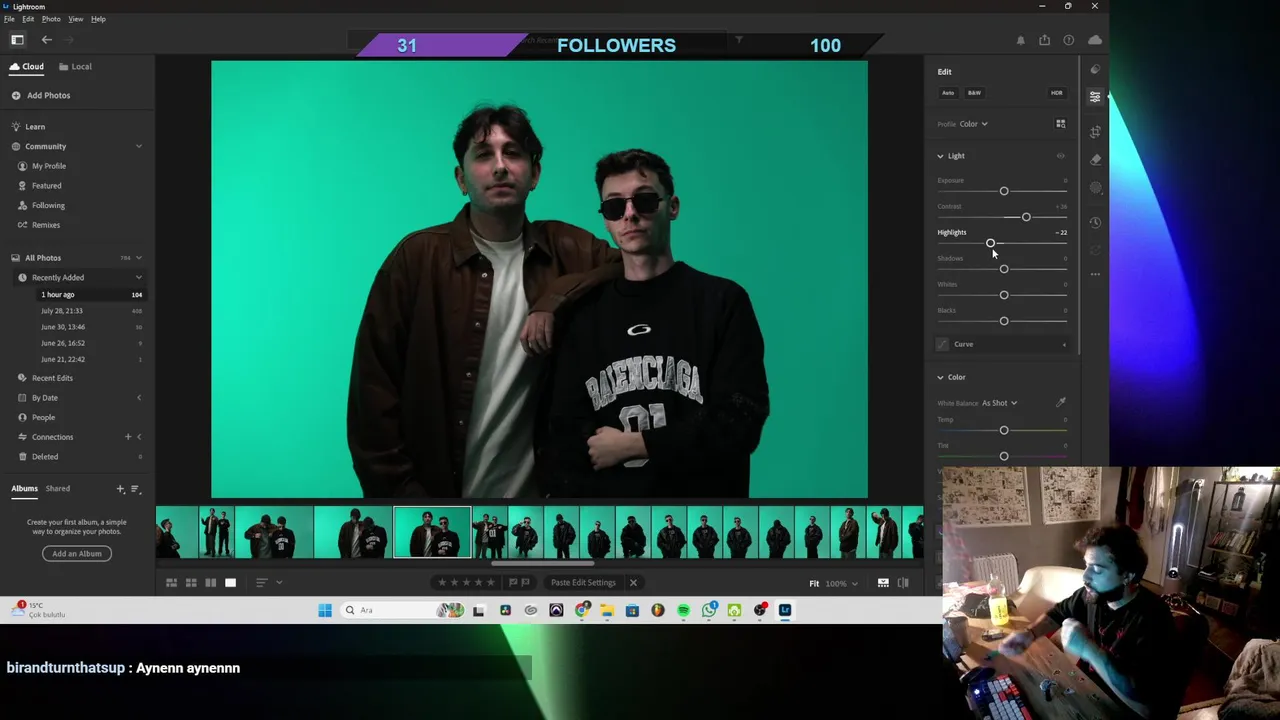Collapse the All Photos section
This screenshot has width=1280, height=720.
point(138,258)
